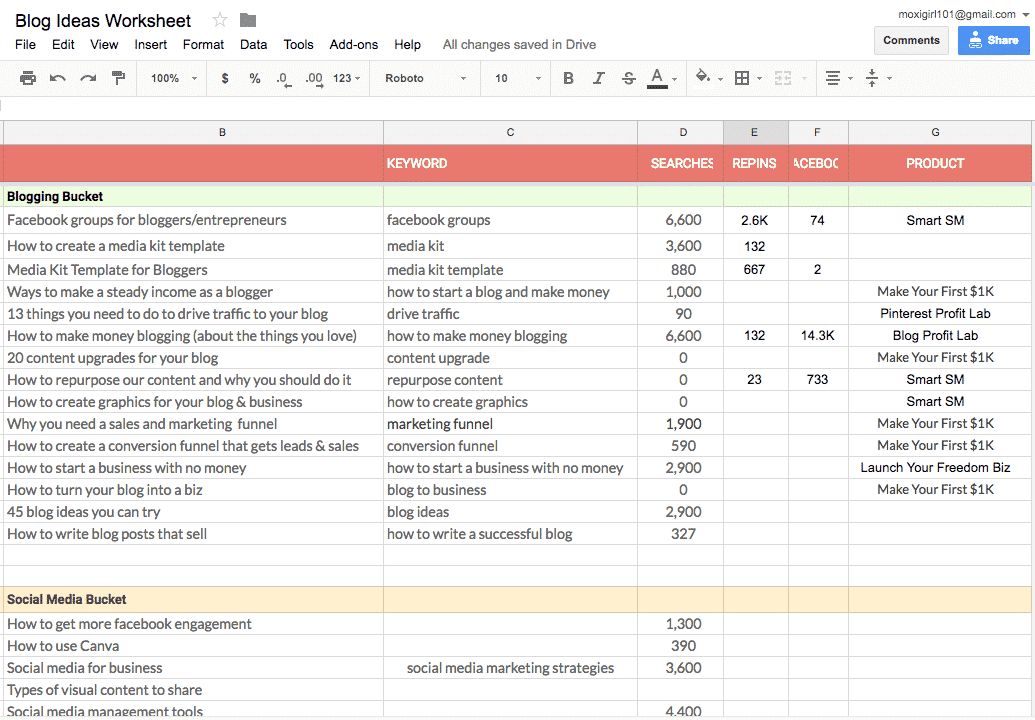
Task: Expand the Roboto font dropdown
Action: [x=426, y=79]
